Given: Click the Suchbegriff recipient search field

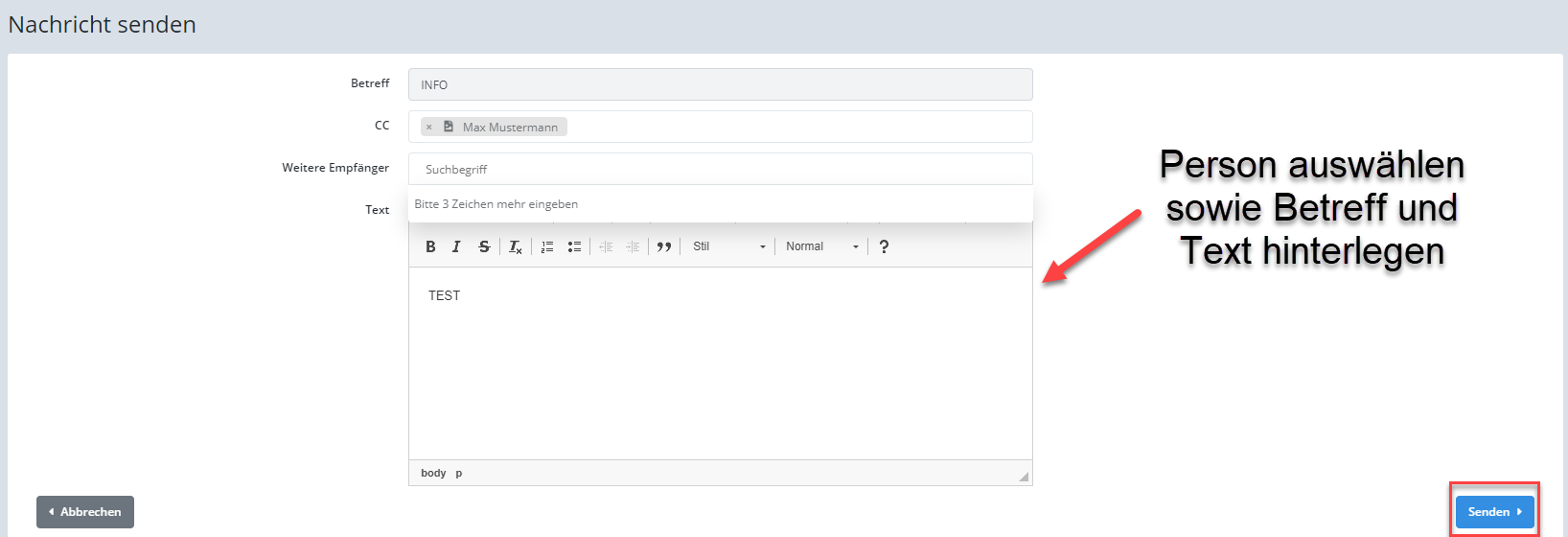Looking at the screenshot, I should [721, 169].
